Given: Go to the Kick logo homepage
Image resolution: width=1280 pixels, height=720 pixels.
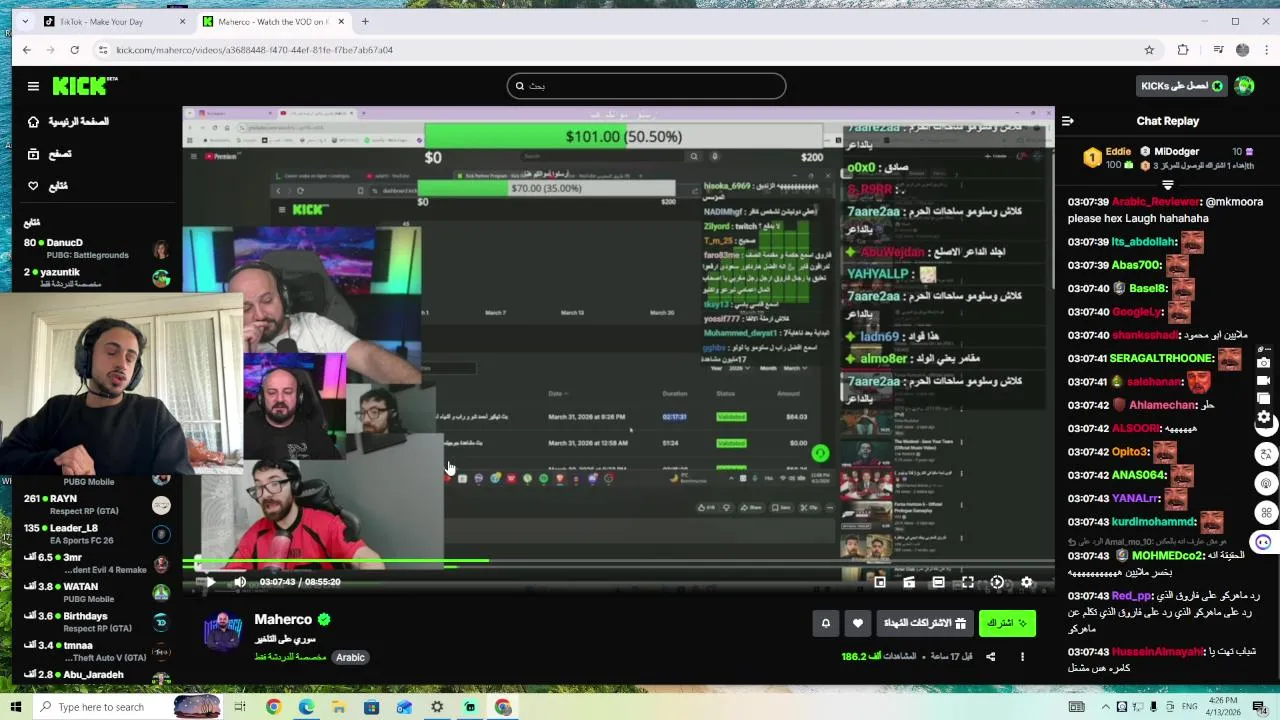Looking at the screenshot, I should point(85,86).
